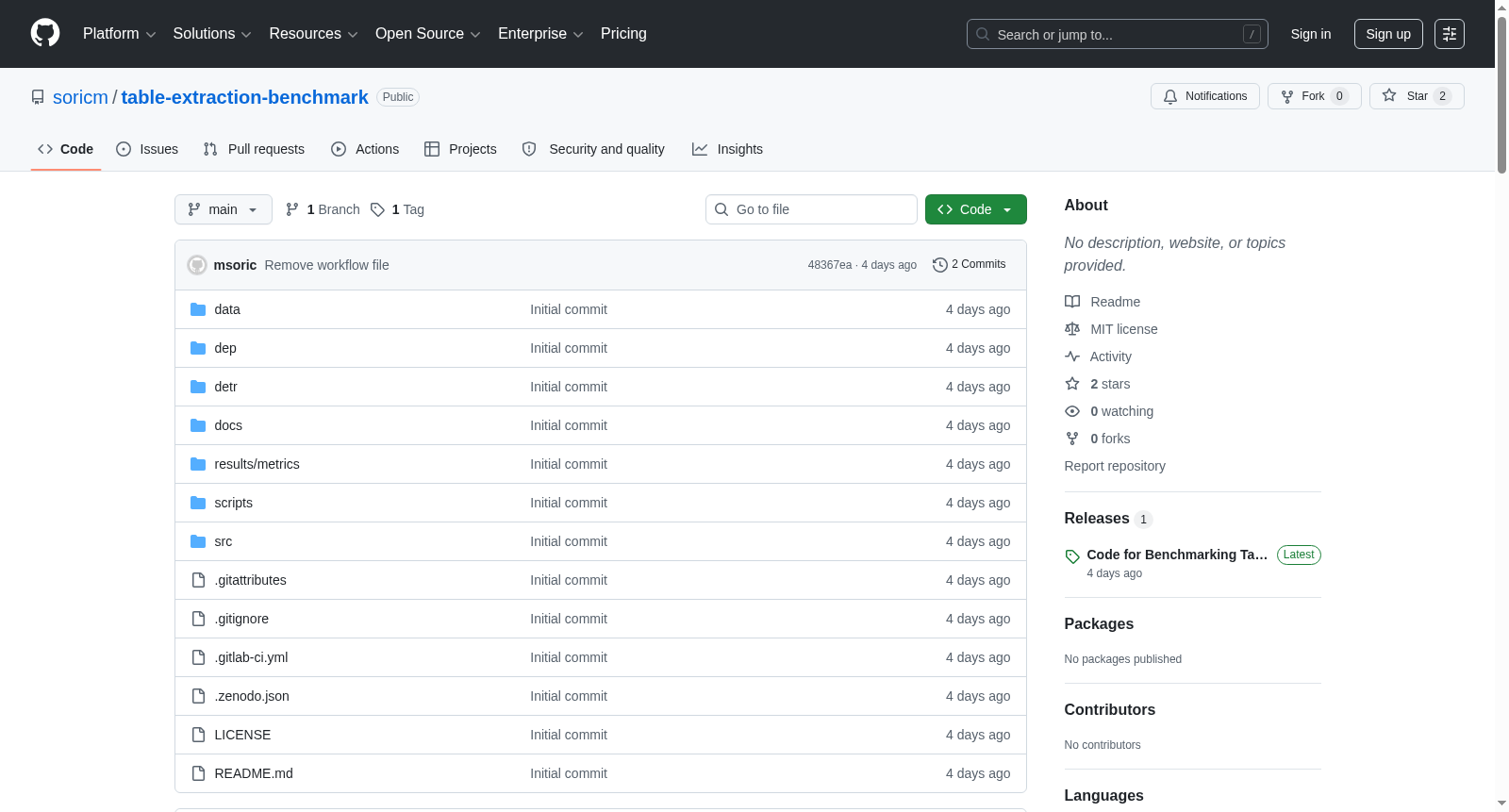Open the soricm owner profile link
1509x812 pixels.
[80, 97]
